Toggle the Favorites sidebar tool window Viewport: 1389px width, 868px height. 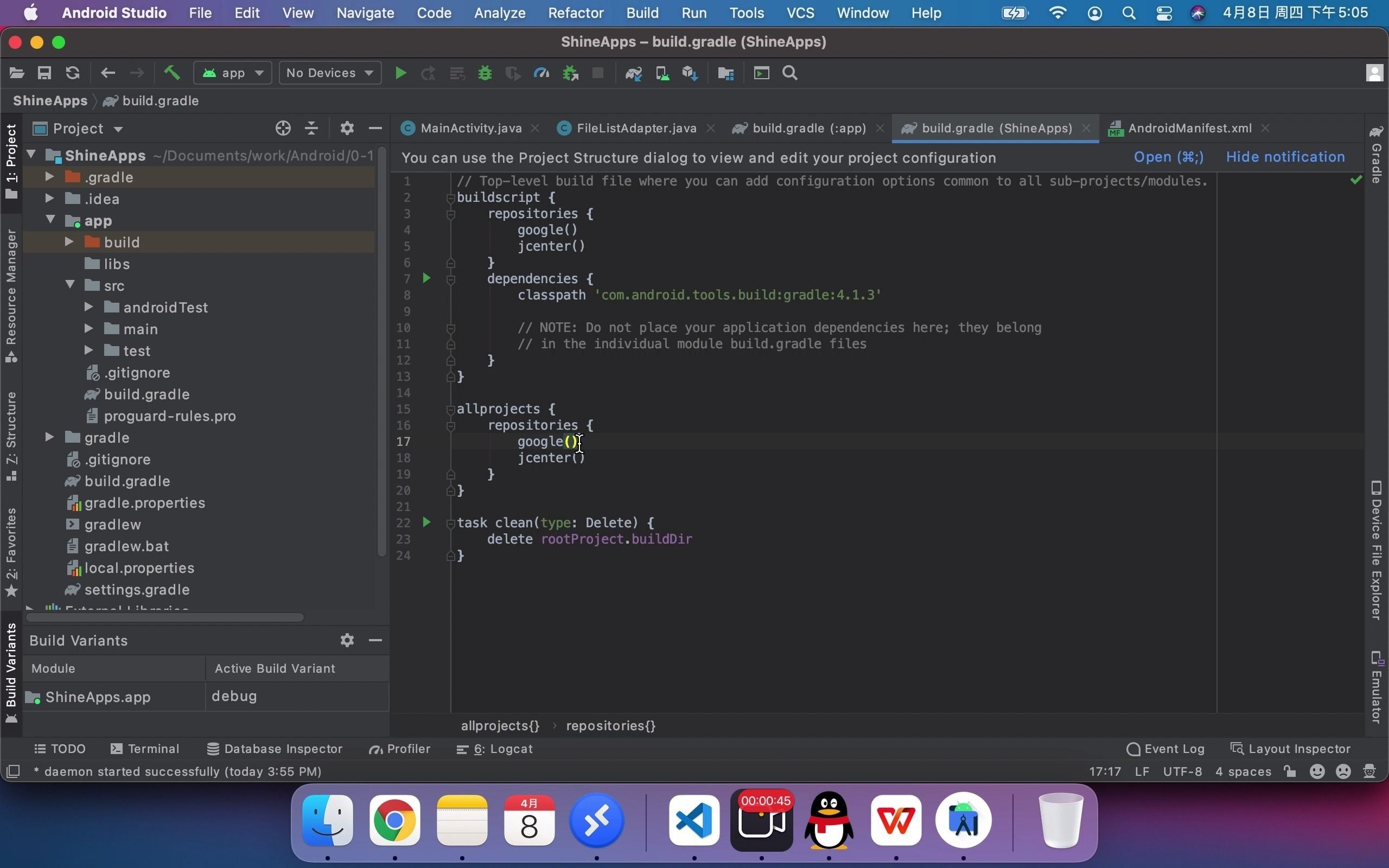pos(11,552)
